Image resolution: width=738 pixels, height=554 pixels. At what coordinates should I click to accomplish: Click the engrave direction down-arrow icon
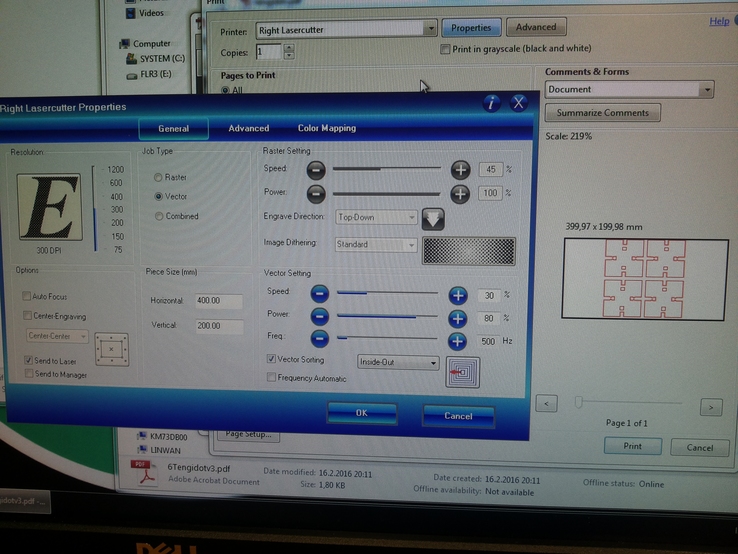click(x=433, y=219)
